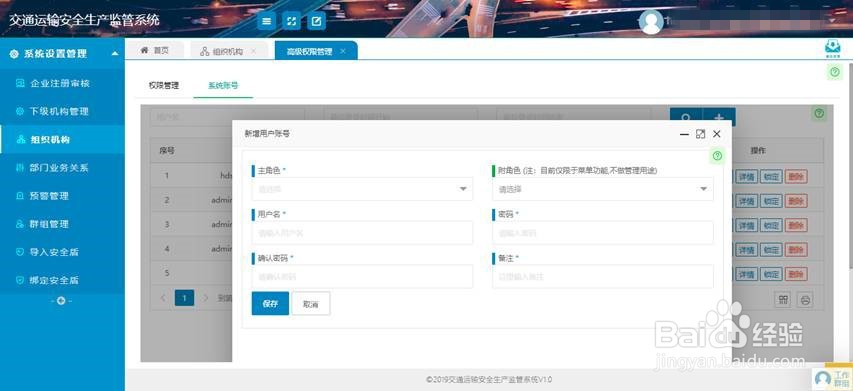853x391 pixels.
Task: Click the 取消 button
Action: tap(311, 303)
